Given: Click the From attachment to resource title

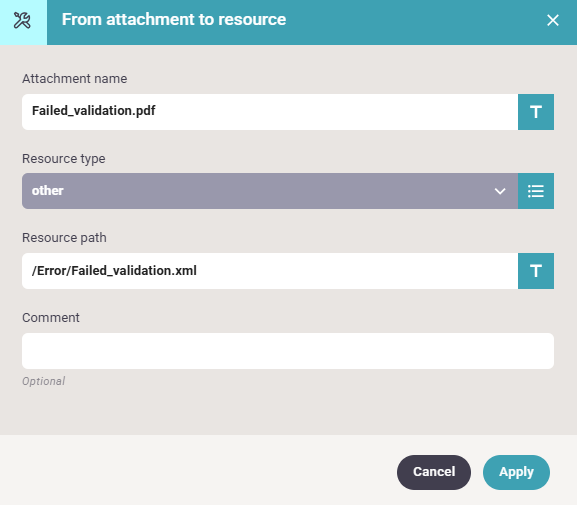Looking at the screenshot, I should tap(174, 20).
